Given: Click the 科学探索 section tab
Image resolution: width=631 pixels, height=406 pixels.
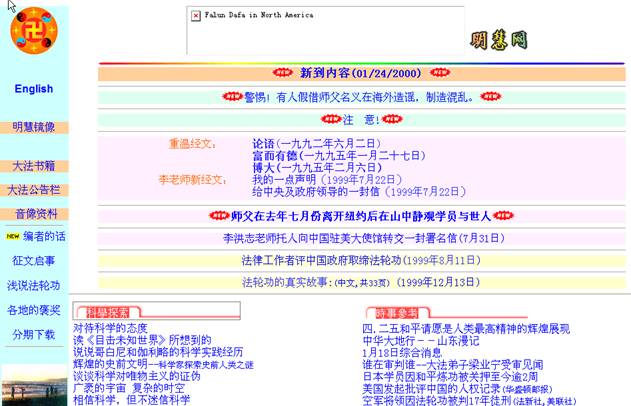Looking at the screenshot, I should coord(108,312).
